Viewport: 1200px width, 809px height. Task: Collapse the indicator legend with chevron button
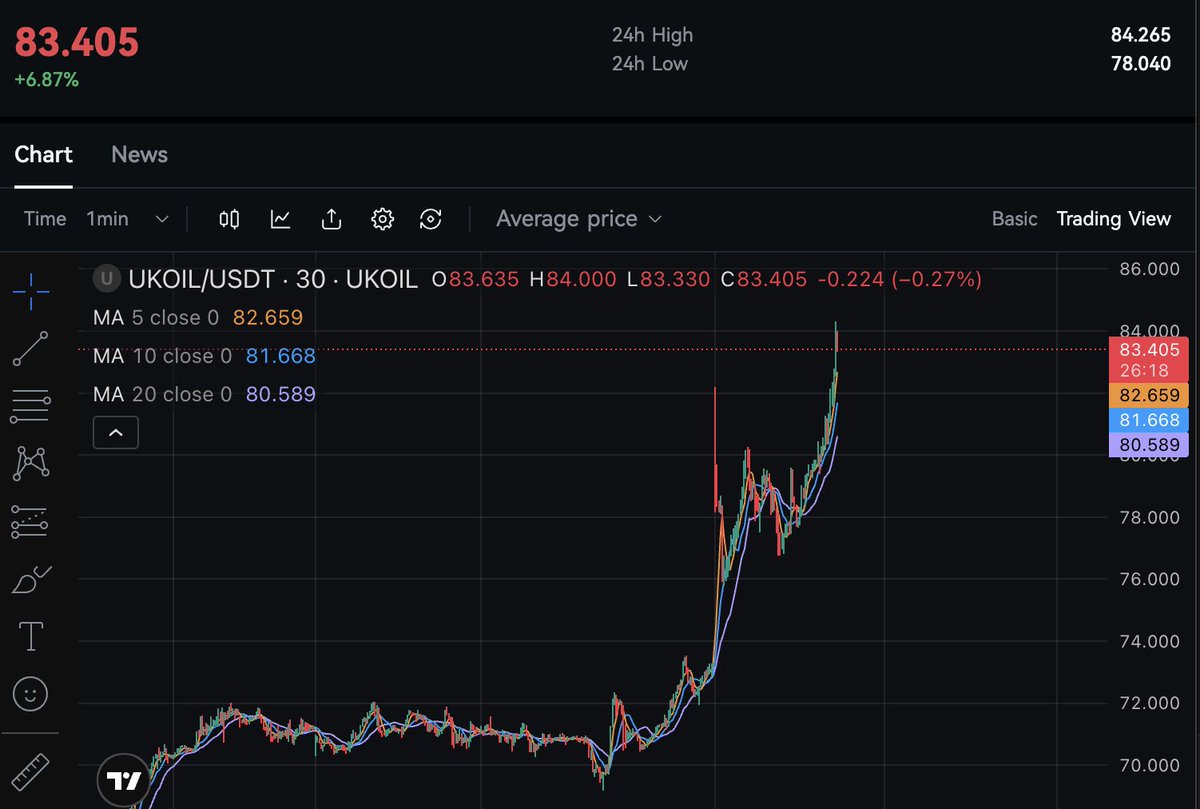point(116,433)
